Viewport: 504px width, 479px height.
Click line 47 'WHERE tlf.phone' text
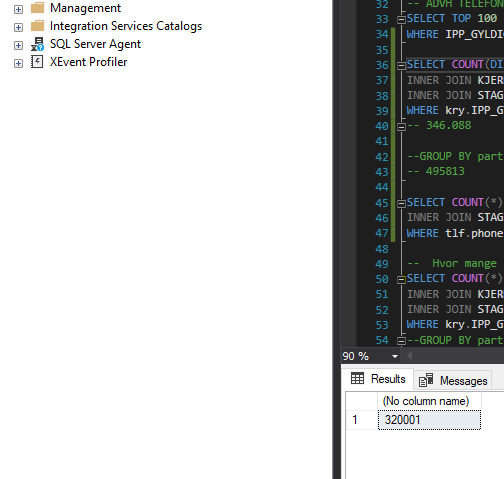click(455, 233)
